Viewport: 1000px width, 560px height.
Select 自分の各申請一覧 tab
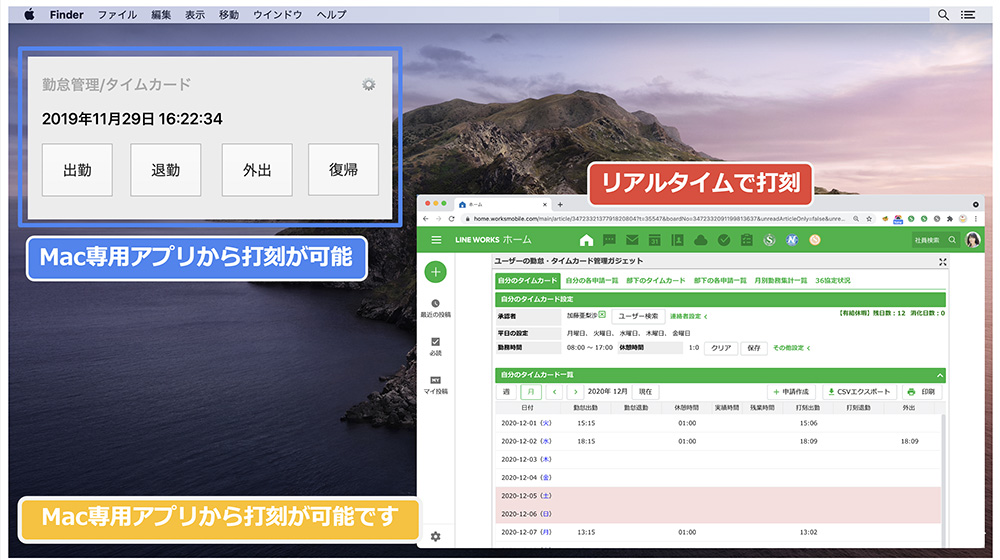point(591,281)
